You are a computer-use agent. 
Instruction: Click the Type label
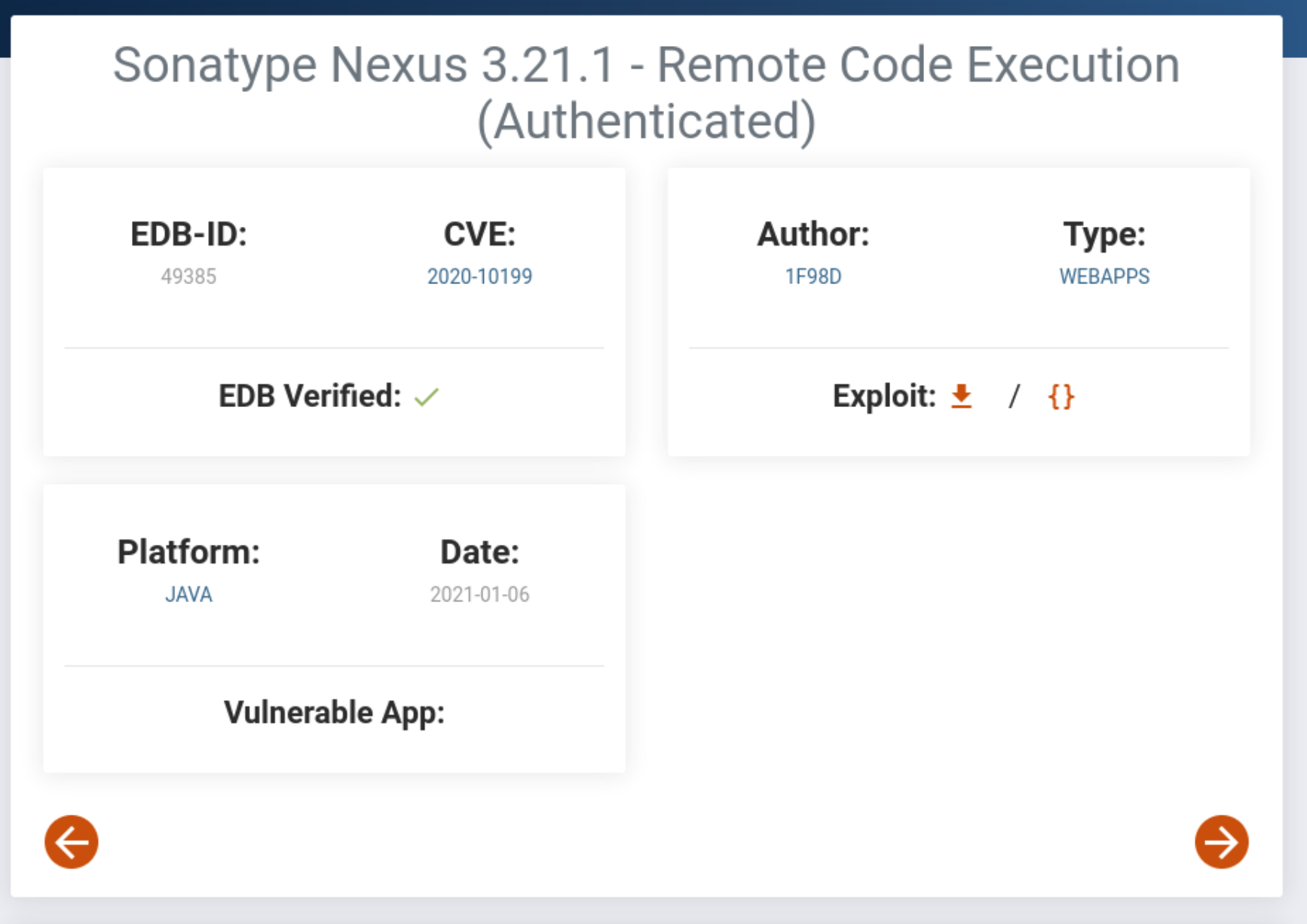click(x=1104, y=235)
